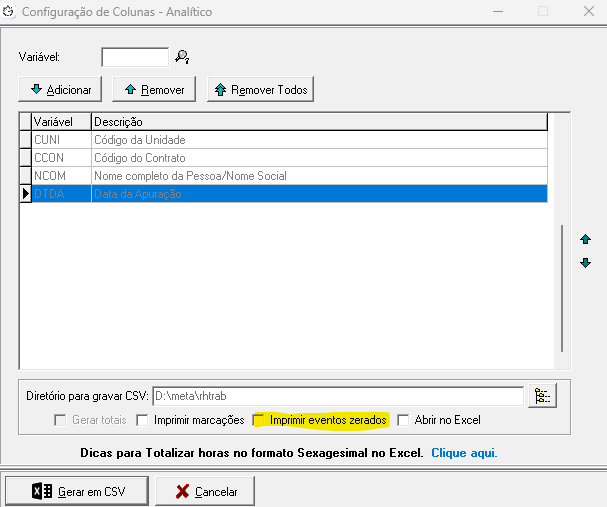Screen dimensions: 607x507
Task: Click the search icon beside Variável field
Action: (182, 57)
